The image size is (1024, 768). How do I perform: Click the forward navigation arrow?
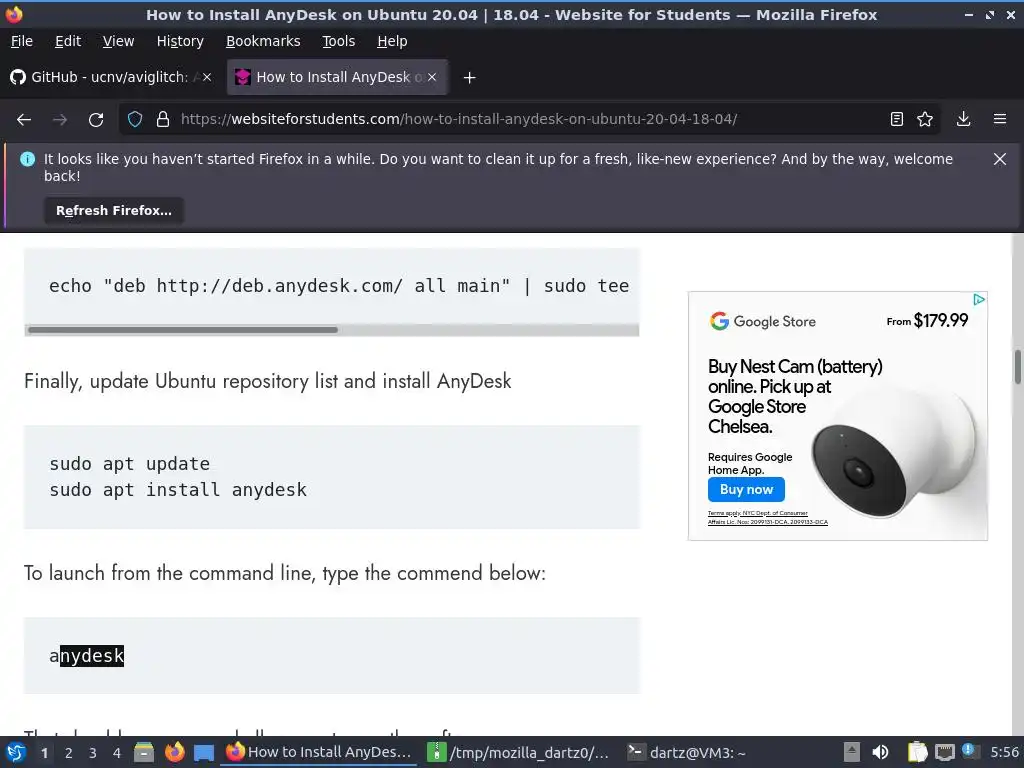60,120
